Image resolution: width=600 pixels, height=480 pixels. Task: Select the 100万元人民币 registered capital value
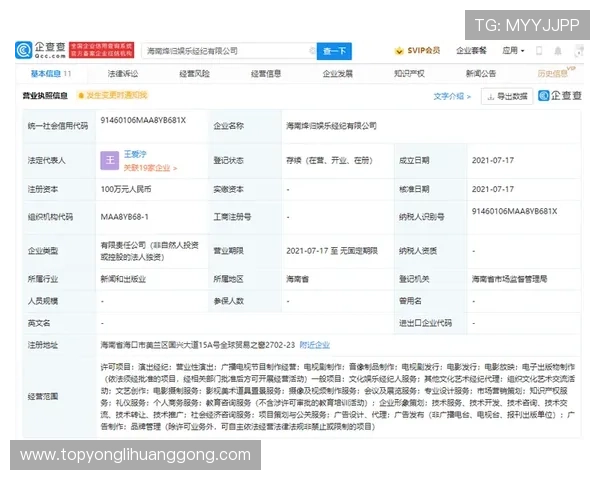pos(126,189)
